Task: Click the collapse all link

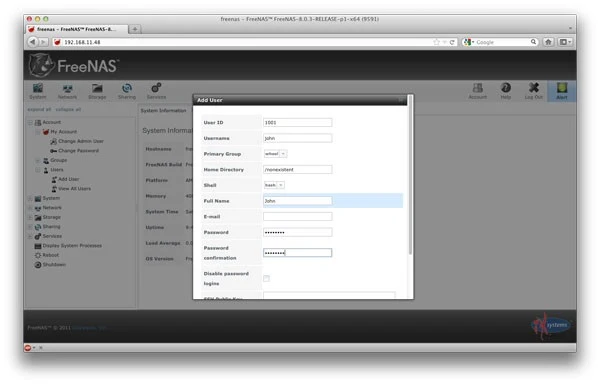Action: point(68,109)
